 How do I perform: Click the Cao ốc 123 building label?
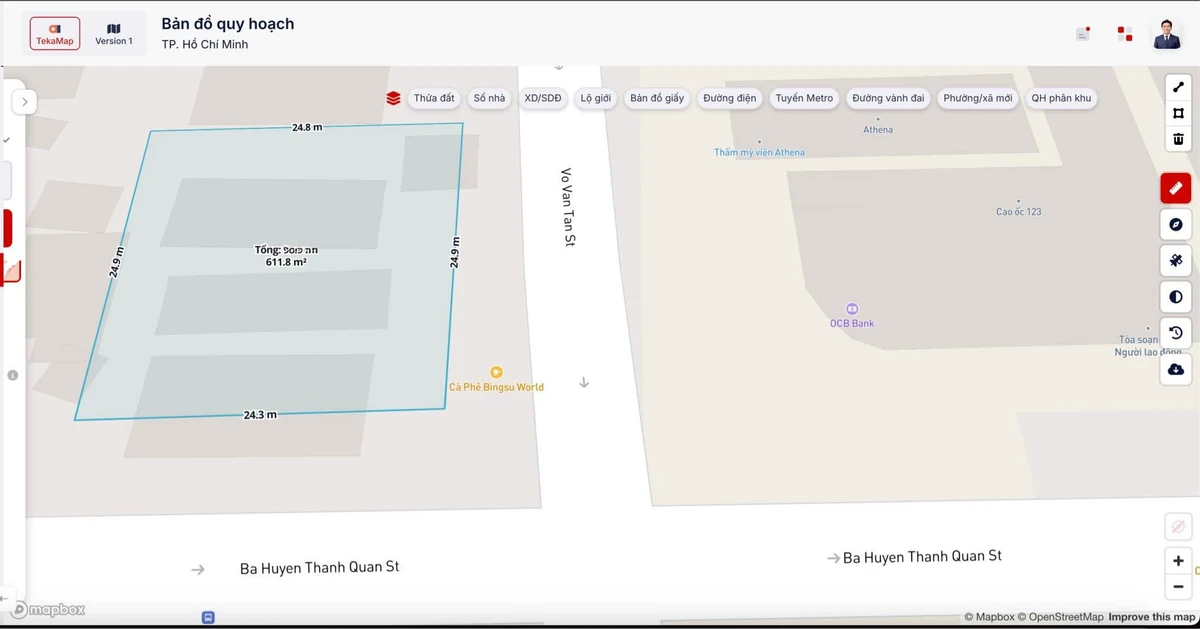coord(1018,212)
